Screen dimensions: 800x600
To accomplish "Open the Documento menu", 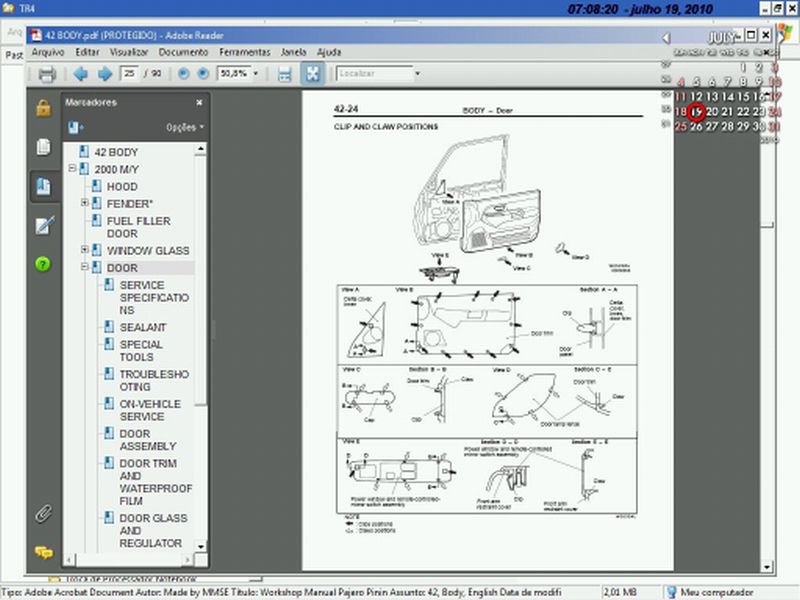I will click(x=183, y=52).
